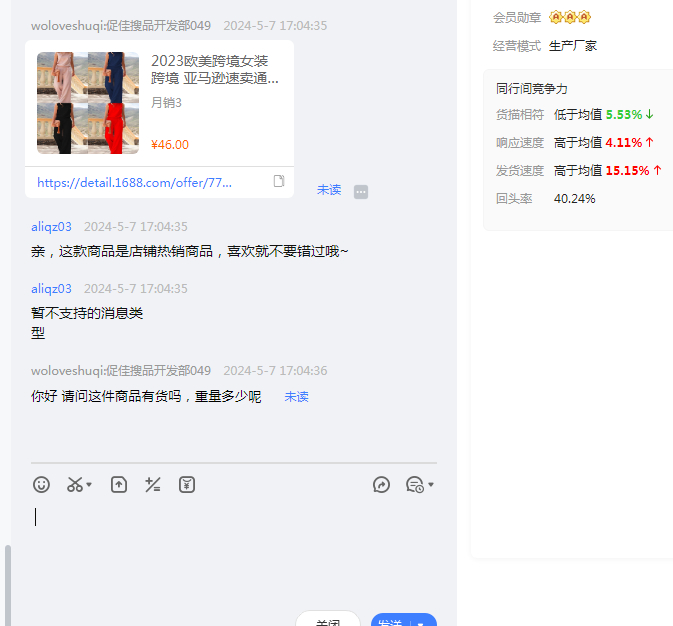Open the emoji picker in chat toolbar
The height and width of the screenshot is (626, 673).
pos(41,485)
